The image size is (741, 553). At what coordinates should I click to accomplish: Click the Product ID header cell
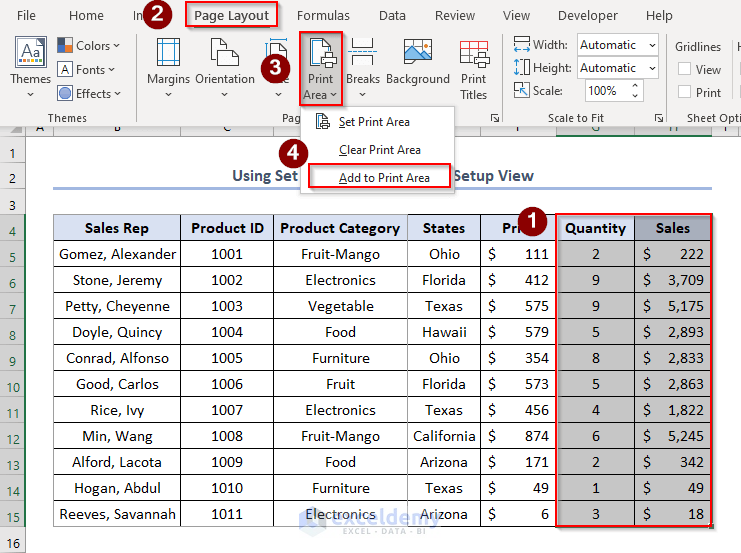[227, 228]
